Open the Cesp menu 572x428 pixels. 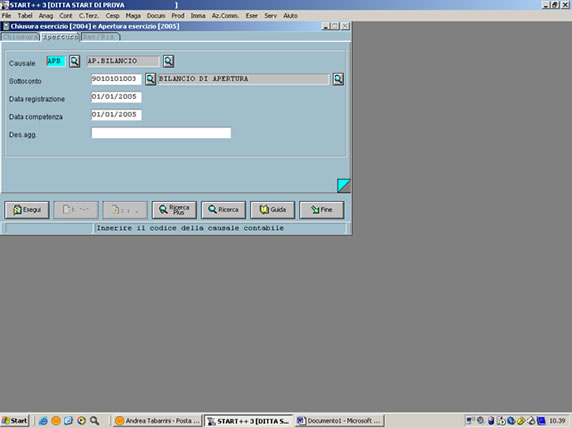[112, 16]
